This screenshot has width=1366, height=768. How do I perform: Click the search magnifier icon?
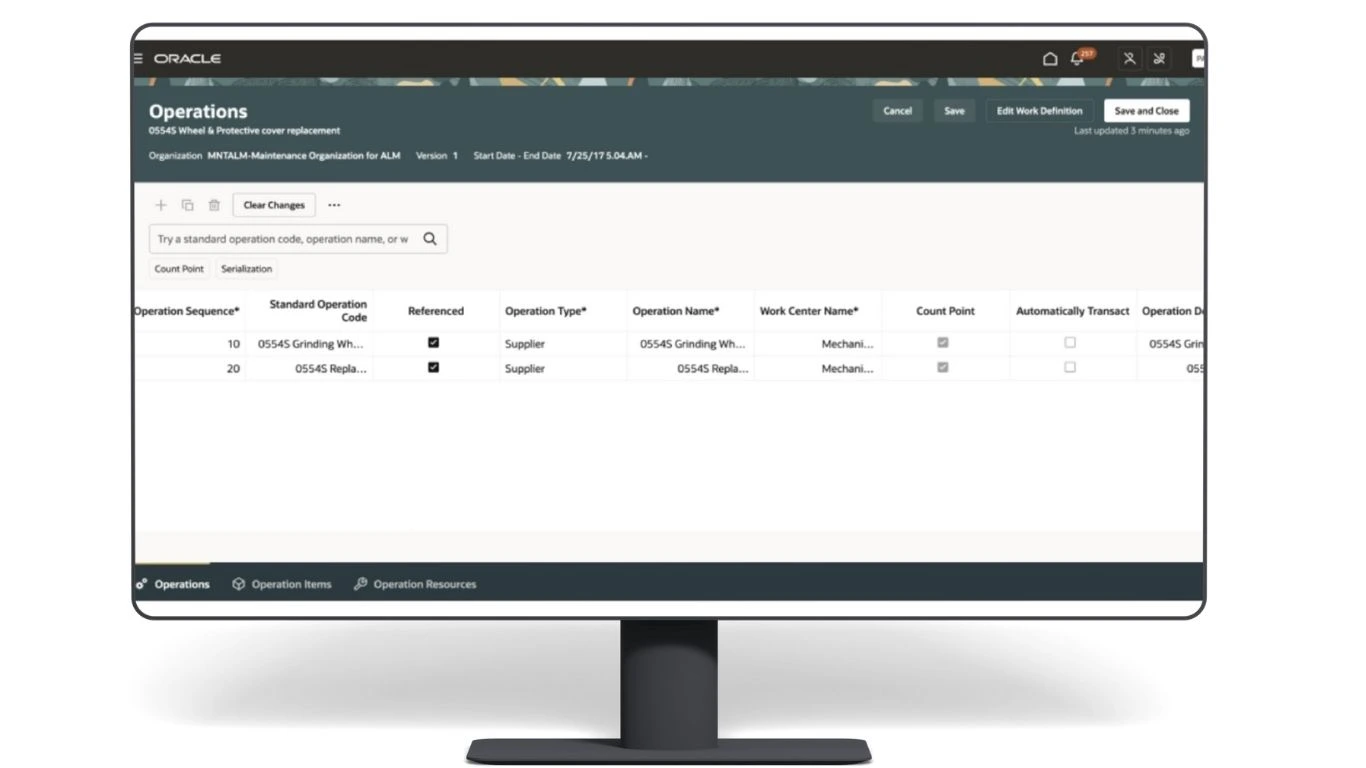click(x=430, y=239)
